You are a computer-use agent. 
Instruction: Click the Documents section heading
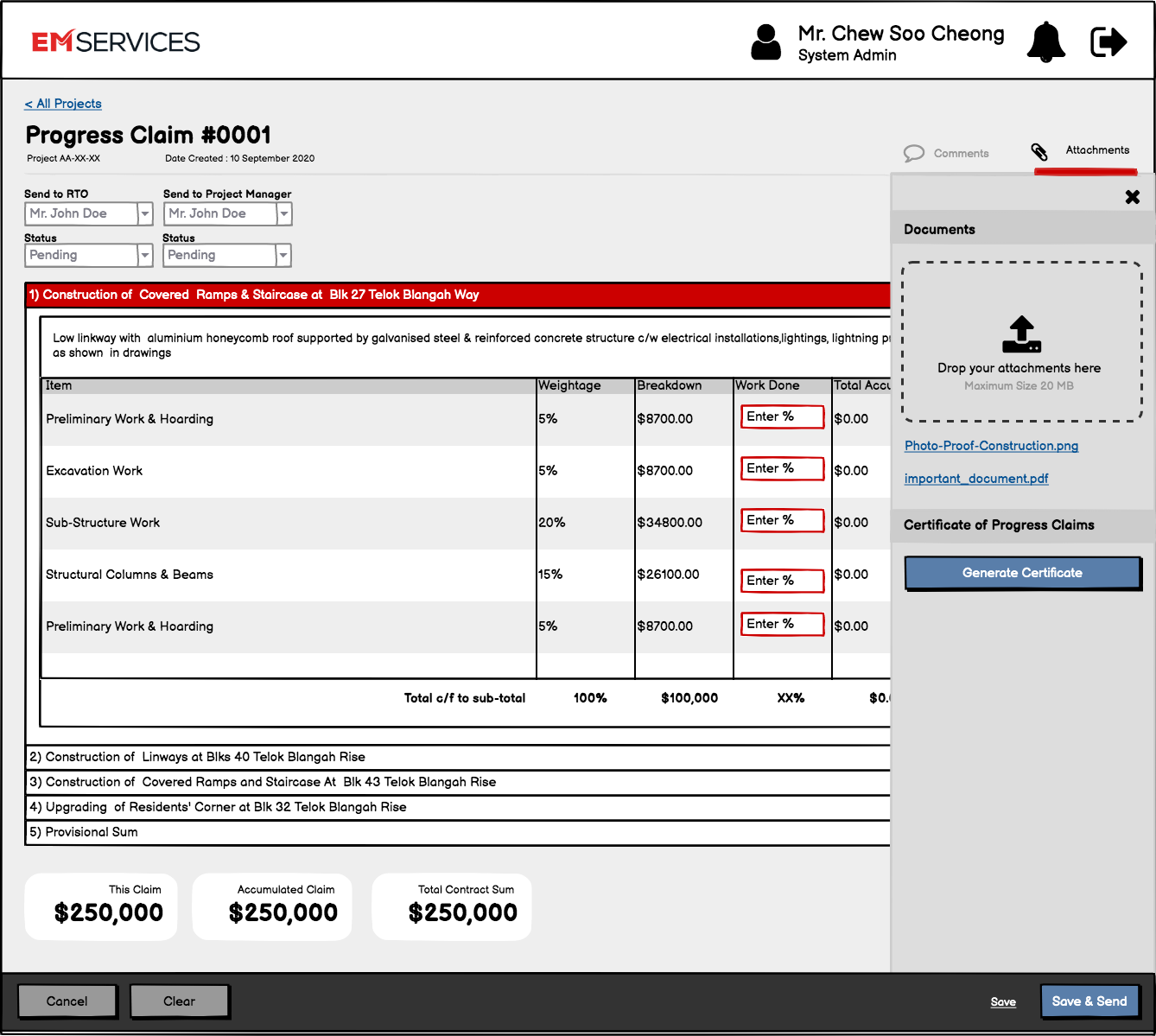pos(939,230)
